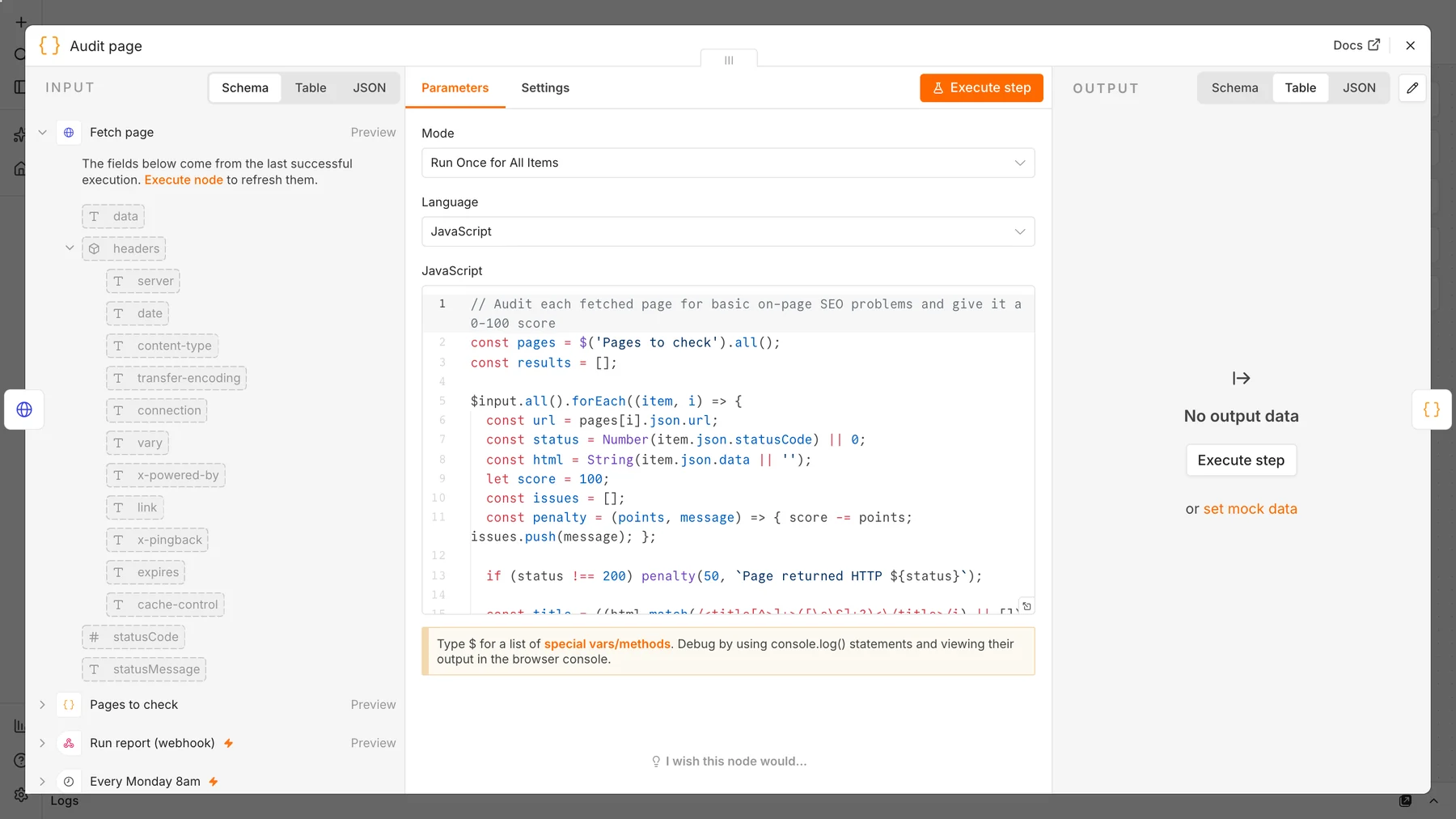Select the connection header field
This screenshot has height=819, width=1456.
click(x=157, y=410)
